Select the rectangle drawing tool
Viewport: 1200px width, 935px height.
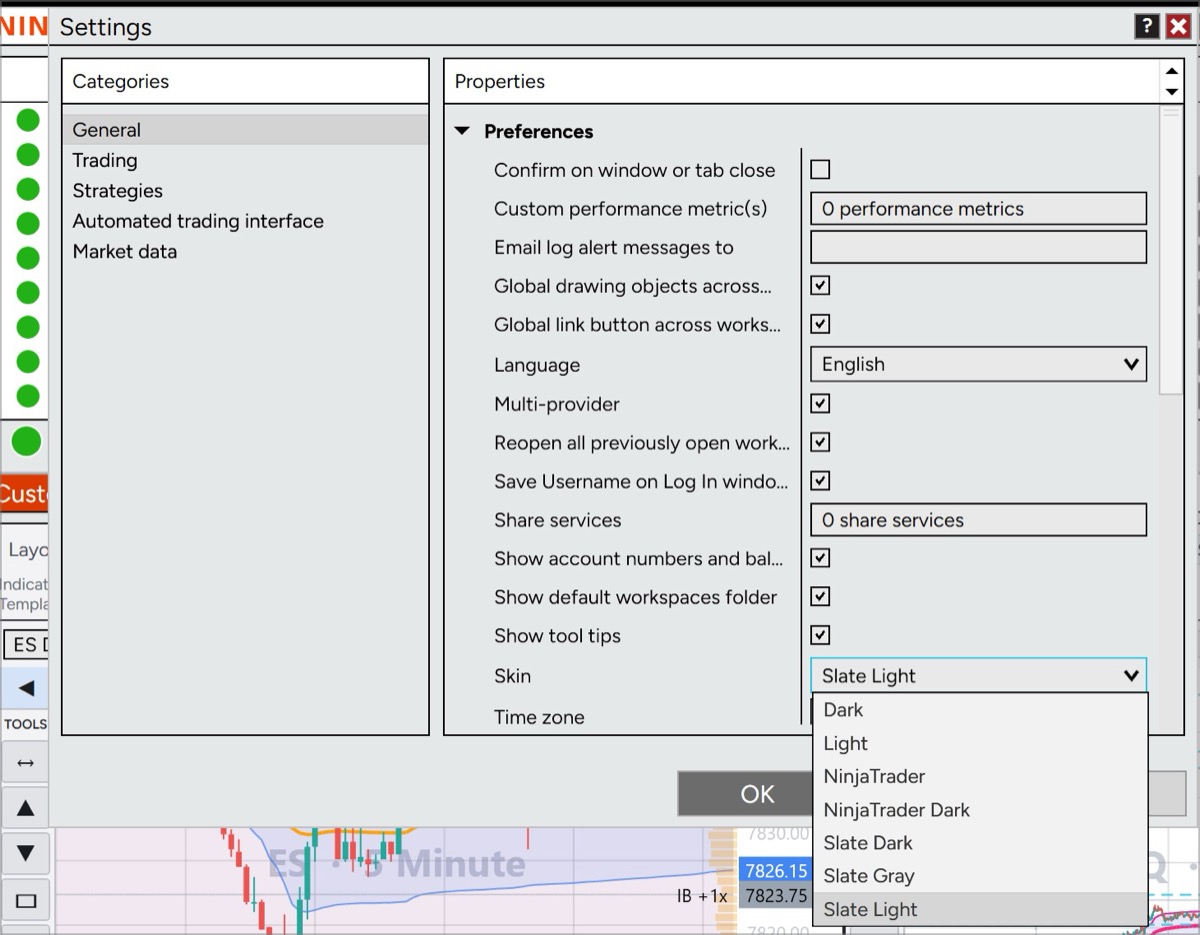point(26,900)
